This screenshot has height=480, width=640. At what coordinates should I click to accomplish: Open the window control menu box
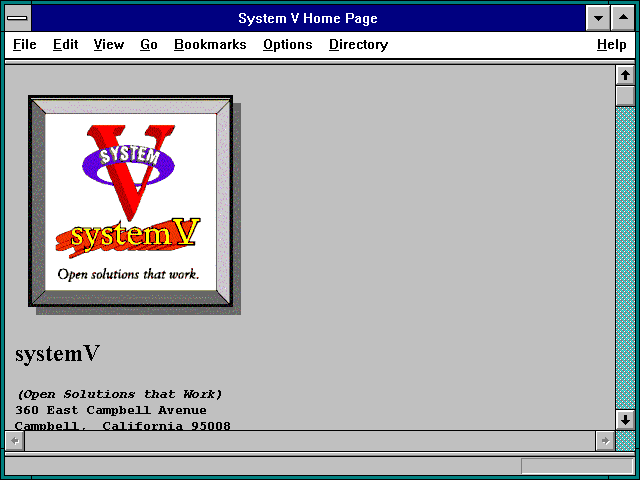tap(18, 18)
